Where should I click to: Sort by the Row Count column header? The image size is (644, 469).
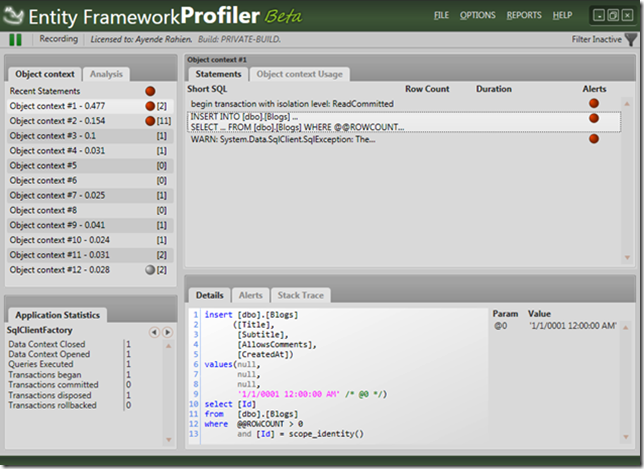tap(427, 89)
